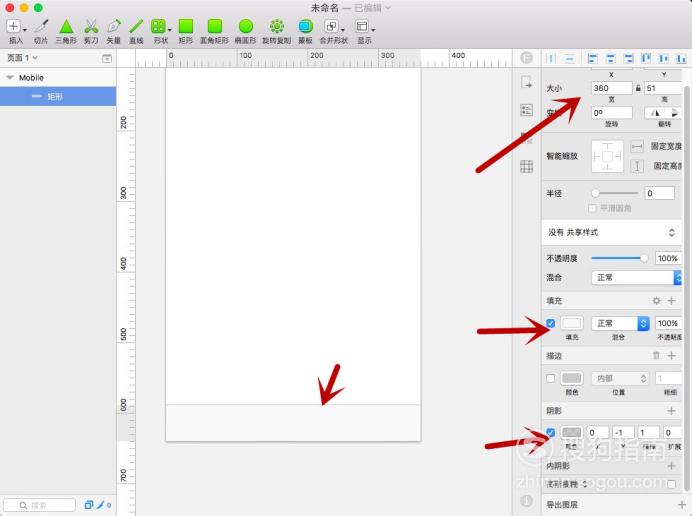Click the Align Left icon

coord(593,58)
